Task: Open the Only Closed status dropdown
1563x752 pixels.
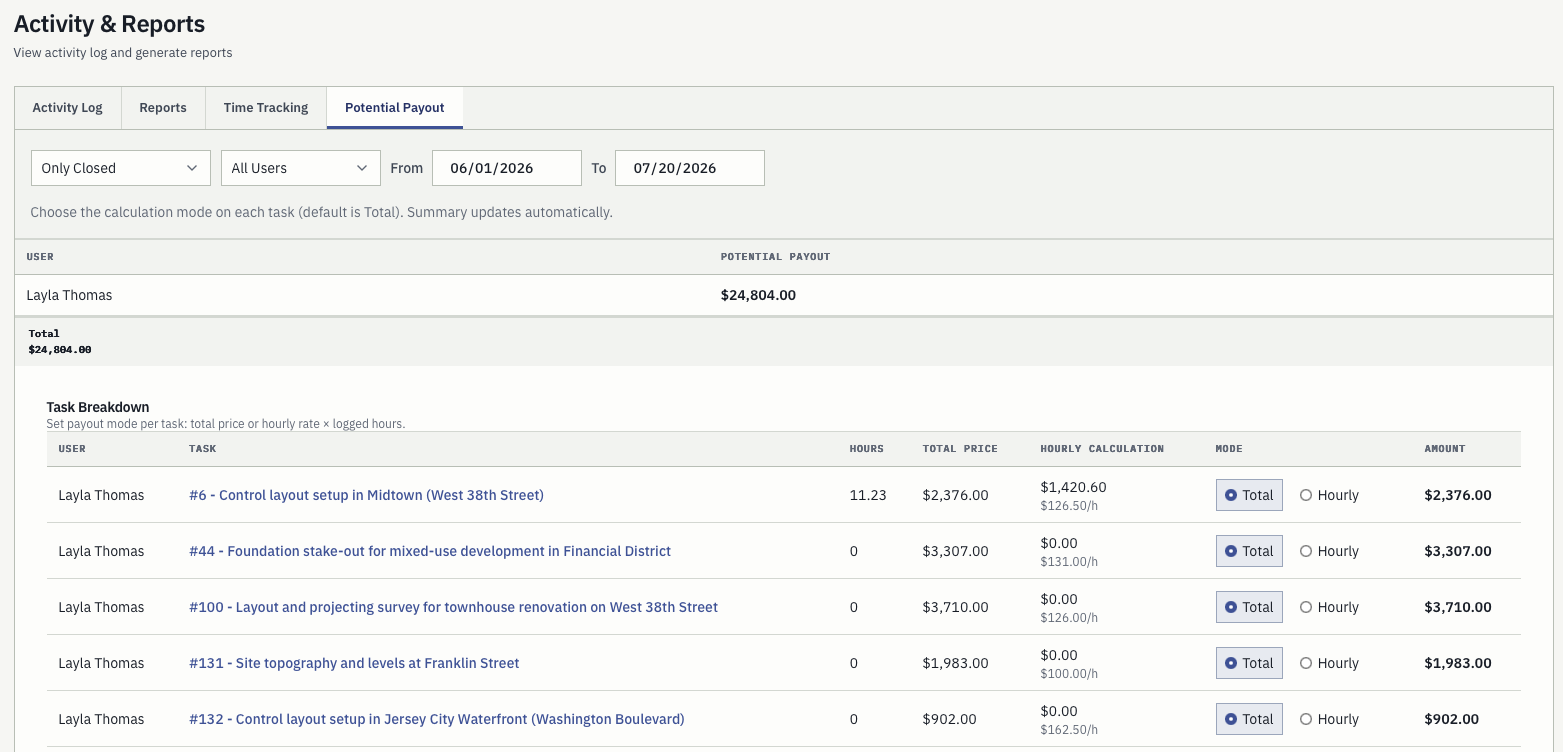Action: point(121,168)
